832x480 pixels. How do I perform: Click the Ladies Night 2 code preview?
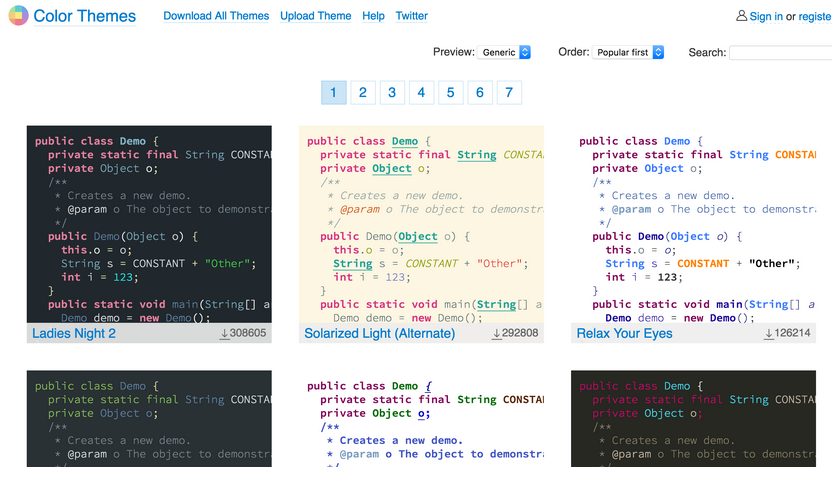[x=149, y=224]
